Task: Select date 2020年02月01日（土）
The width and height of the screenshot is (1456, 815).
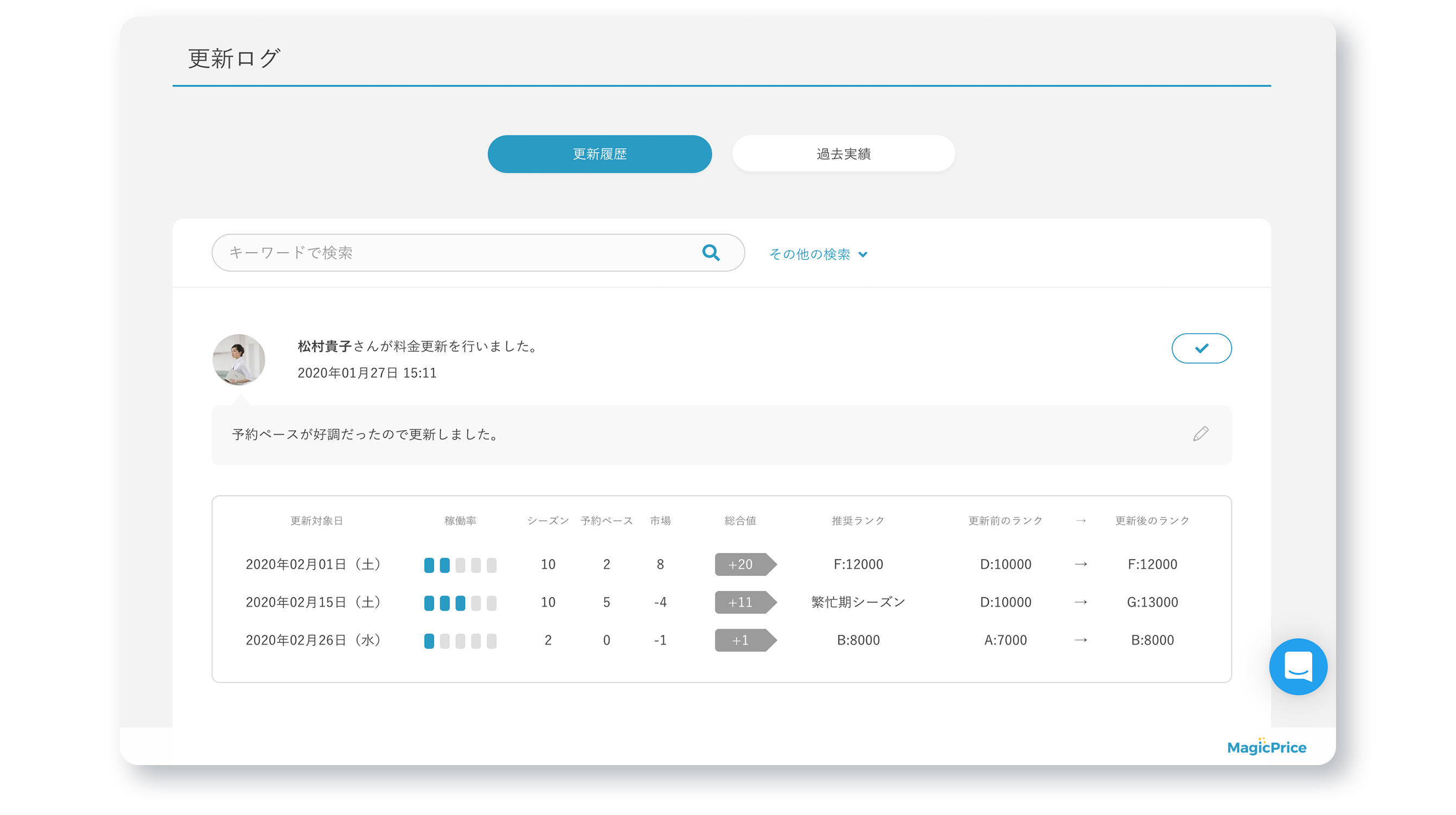Action: pyautogui.click(x=315, y=564)
